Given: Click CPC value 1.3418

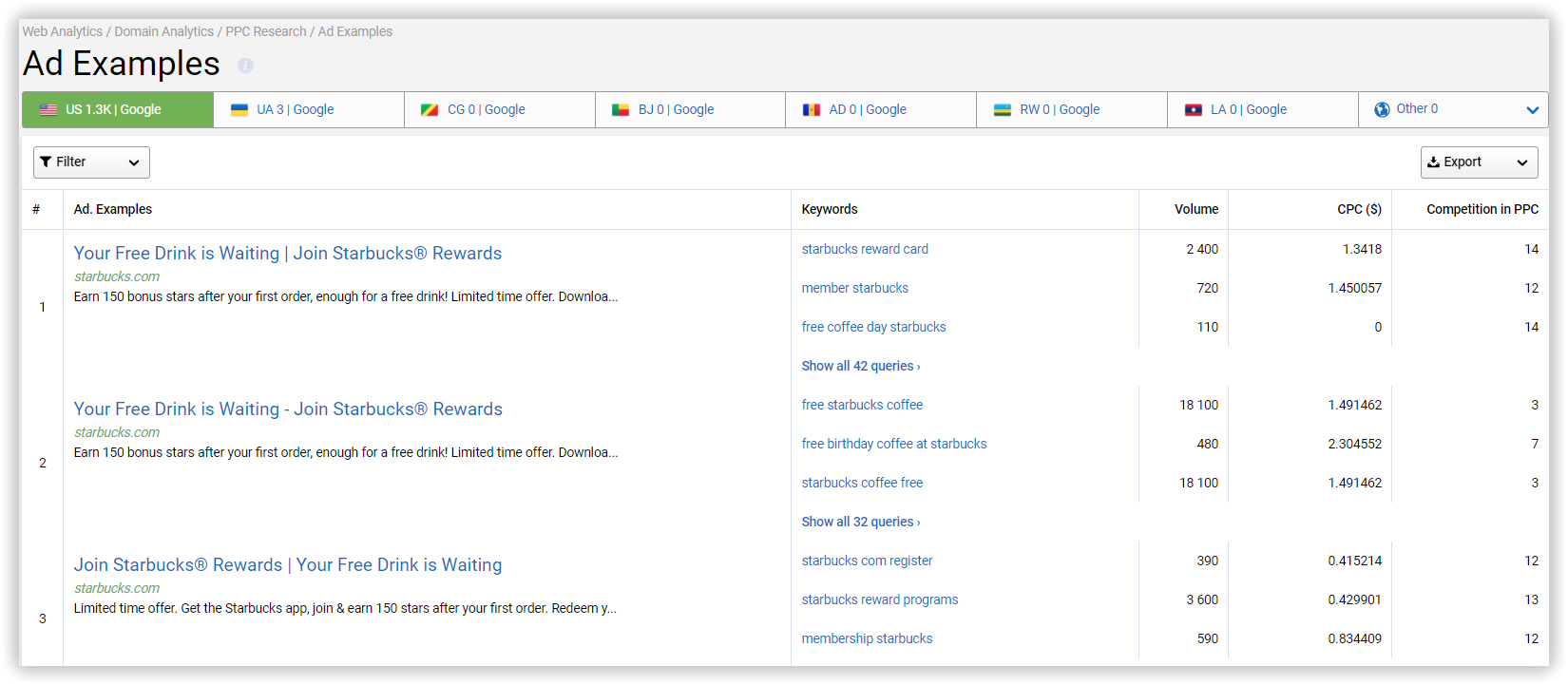Looking at the screenshot, I should point(1363,249).
